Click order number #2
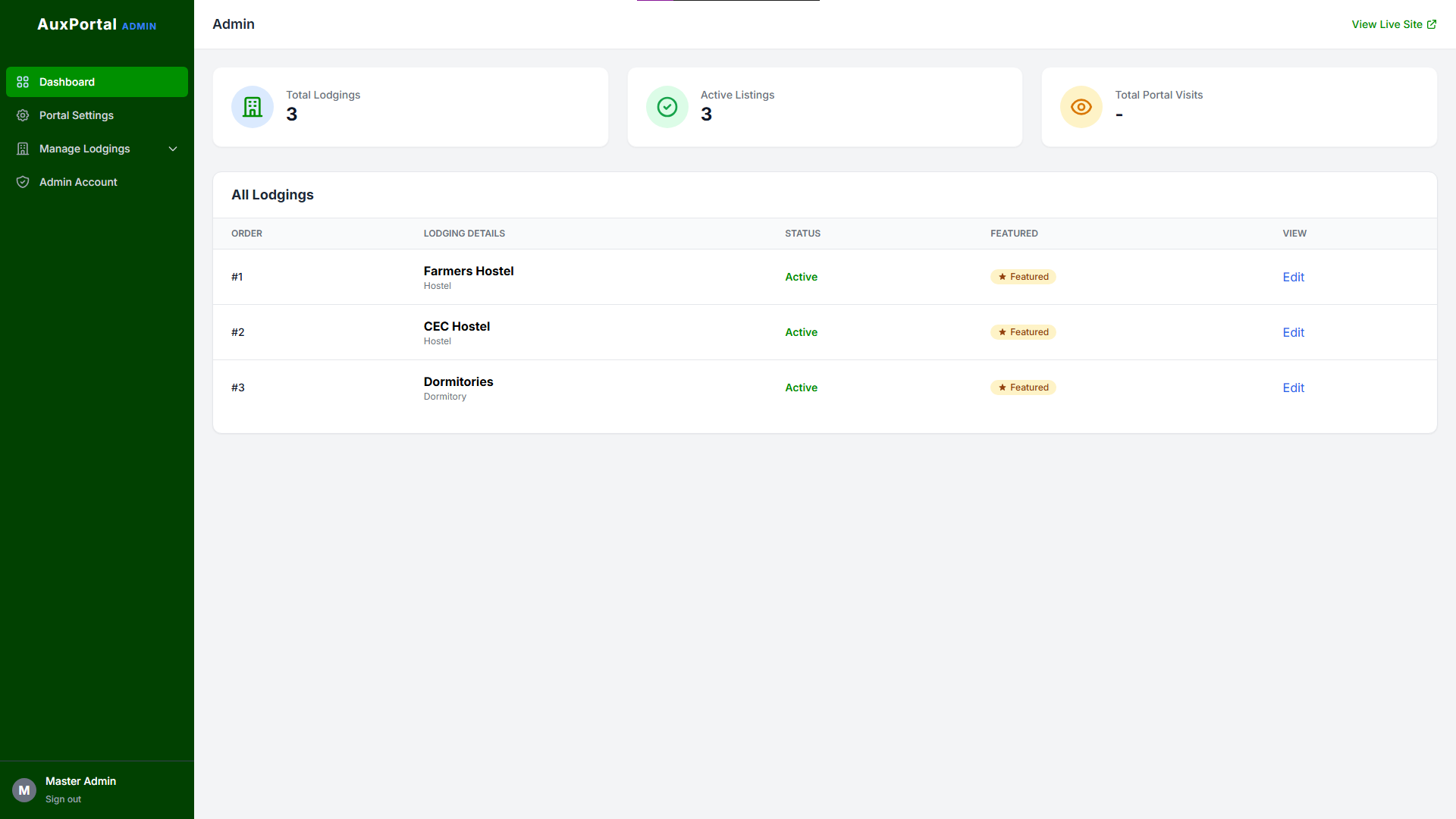 (x=238, y=332)
